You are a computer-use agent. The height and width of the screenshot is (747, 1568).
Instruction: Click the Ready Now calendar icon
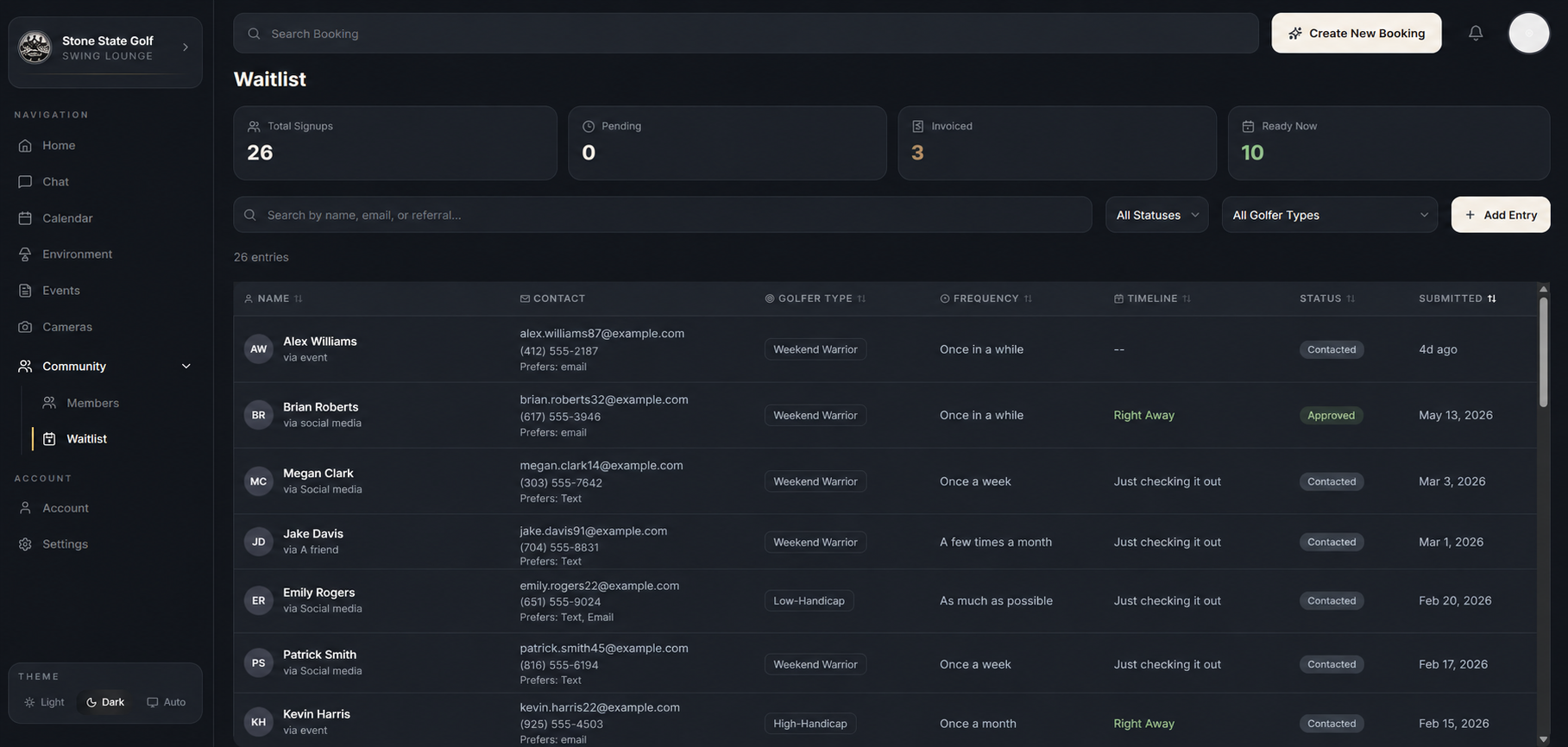(1248, 126)
